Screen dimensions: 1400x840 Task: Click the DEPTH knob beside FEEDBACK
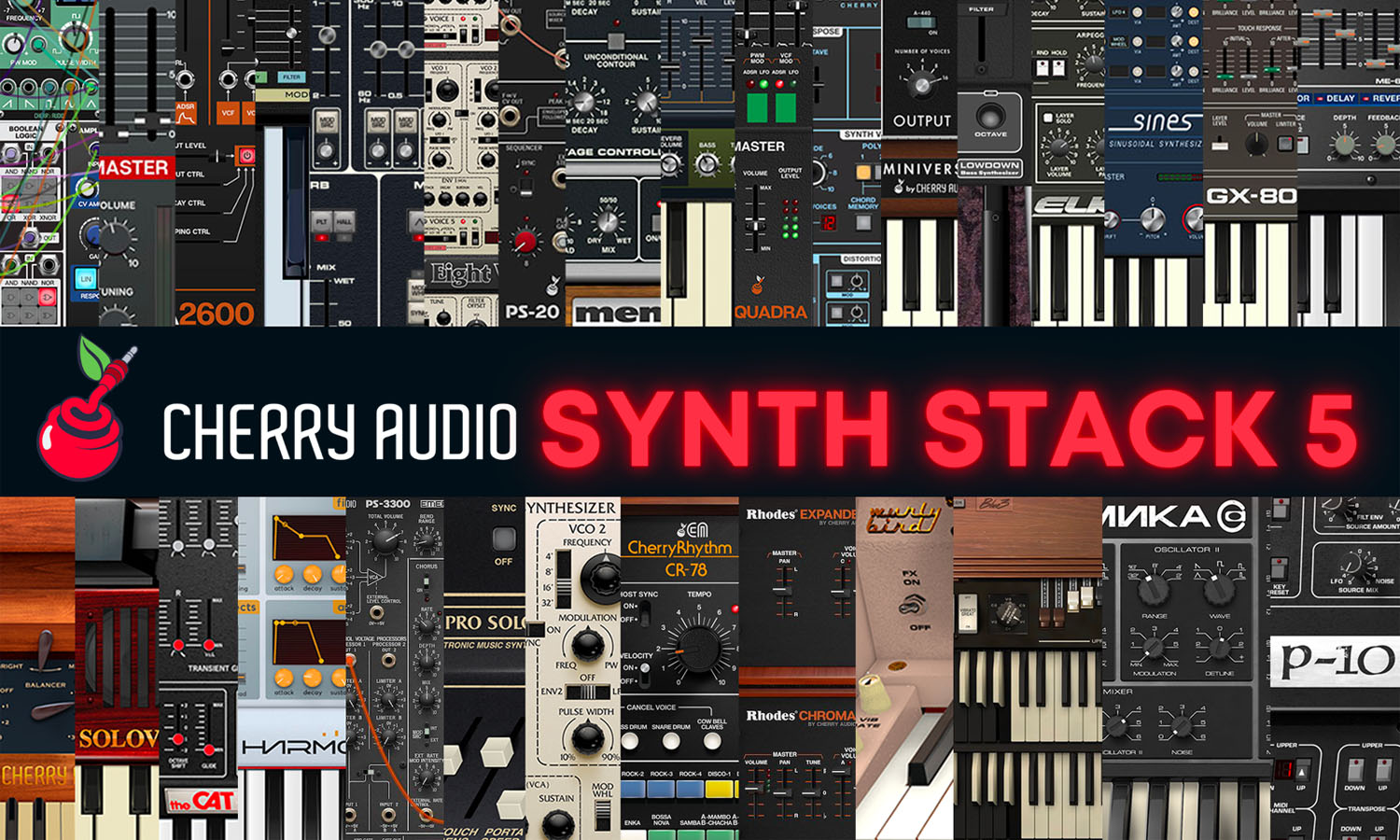(x=1344, y=144)
